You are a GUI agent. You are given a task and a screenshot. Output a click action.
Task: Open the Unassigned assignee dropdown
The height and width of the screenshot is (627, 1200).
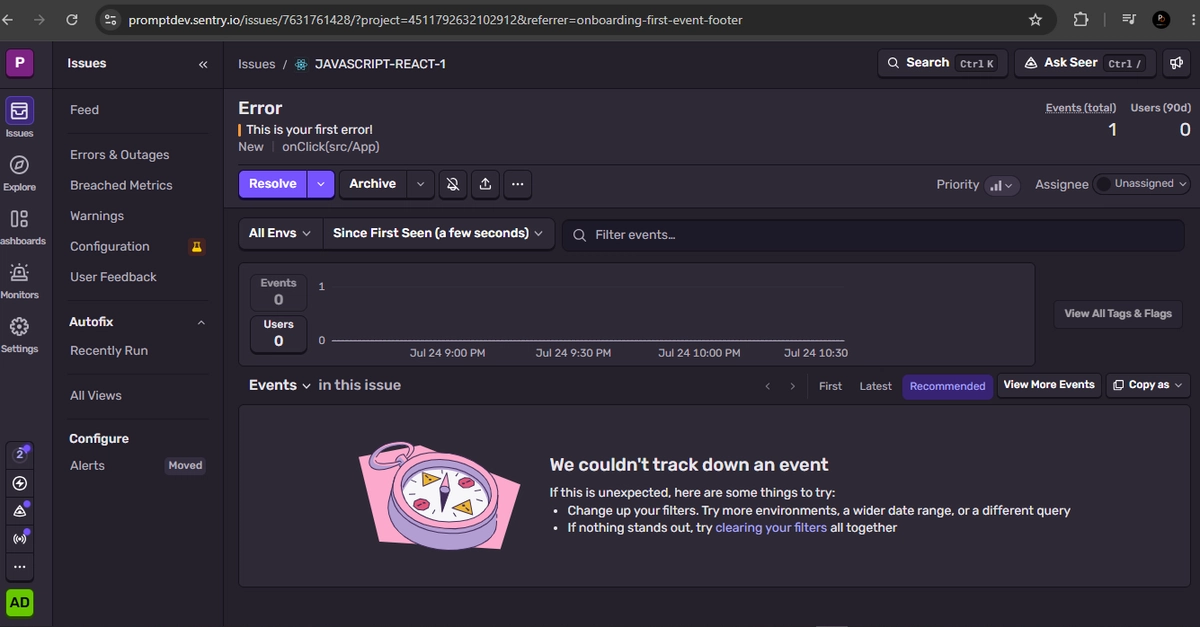(1141, 184)
